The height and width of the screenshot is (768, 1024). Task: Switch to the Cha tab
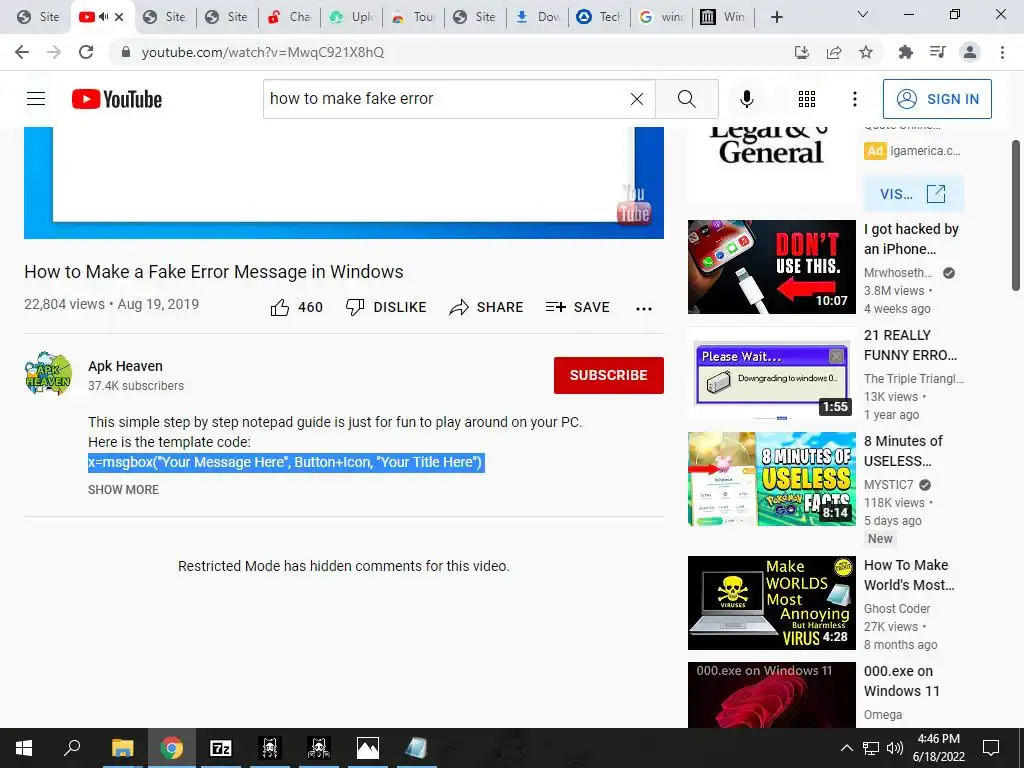point(289,17)
